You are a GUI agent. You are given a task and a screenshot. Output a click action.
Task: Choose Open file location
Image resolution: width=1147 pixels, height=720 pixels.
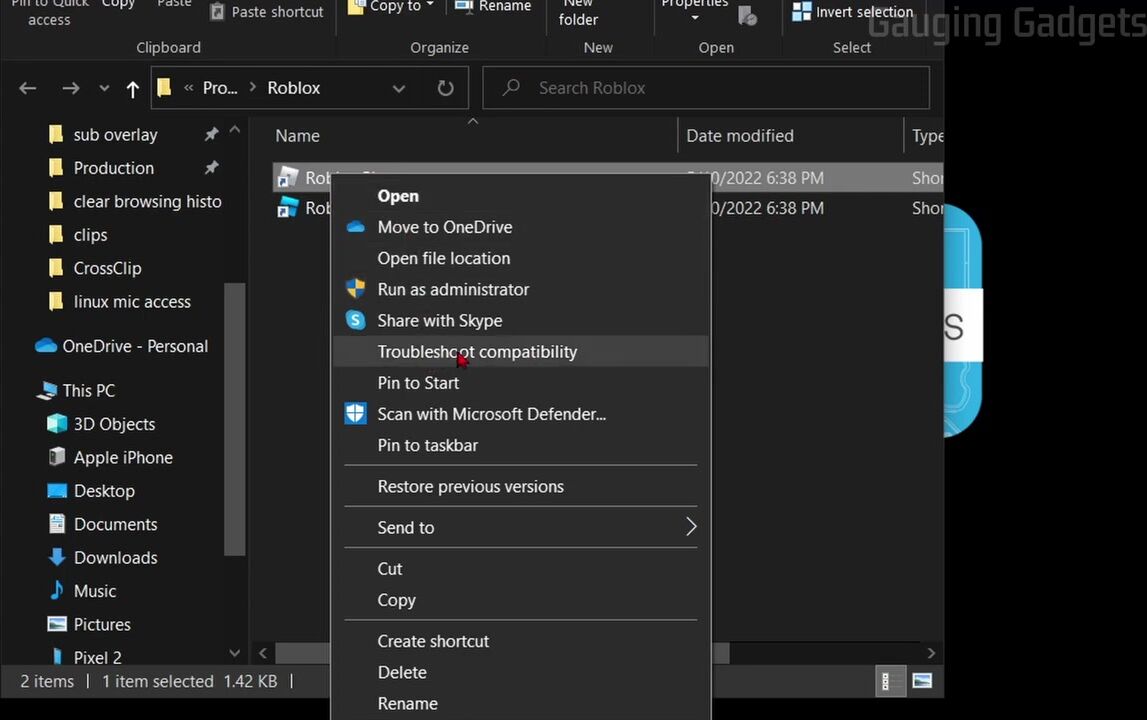click(x=521, y=258)
